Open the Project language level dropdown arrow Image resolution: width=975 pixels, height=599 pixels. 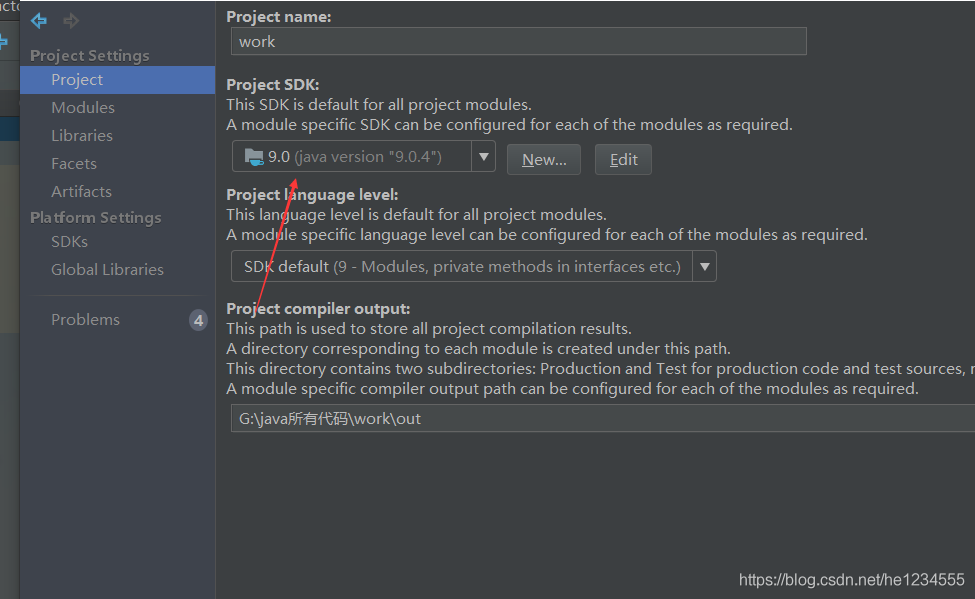pos(705,266)
